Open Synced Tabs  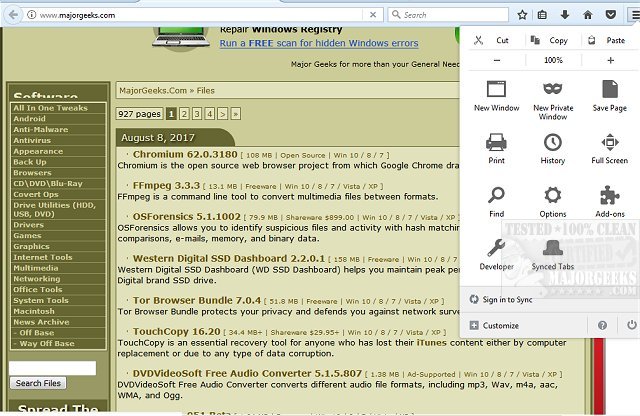[553, 254]
